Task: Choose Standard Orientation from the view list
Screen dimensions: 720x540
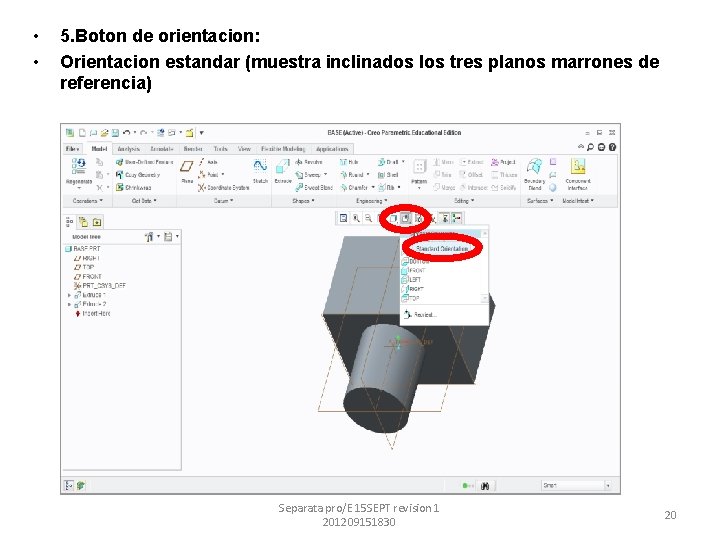Action: [442, 248]
